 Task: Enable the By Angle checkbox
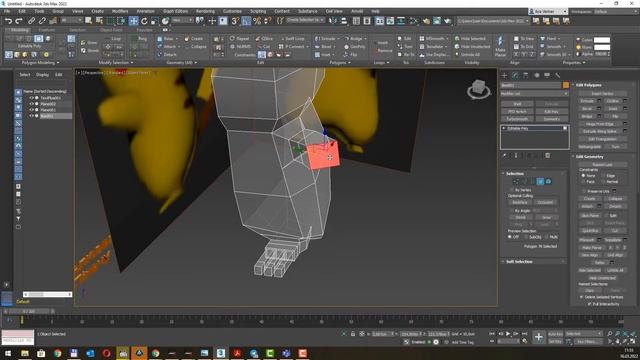point(512,211)
